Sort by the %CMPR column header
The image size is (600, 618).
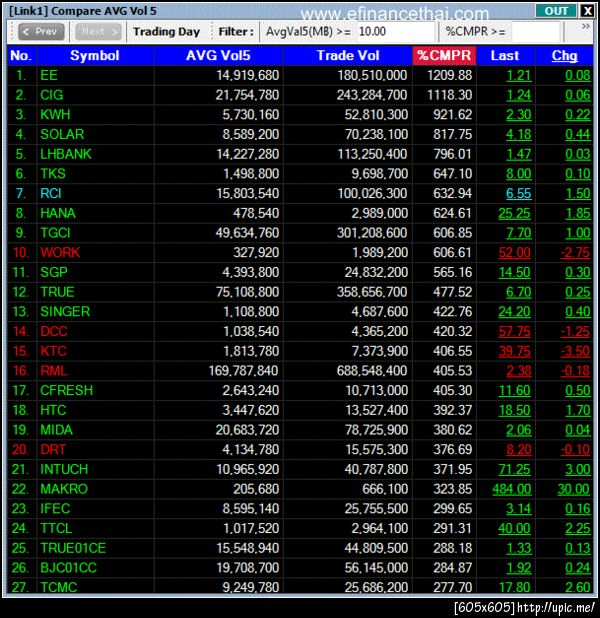pos(444,56)
